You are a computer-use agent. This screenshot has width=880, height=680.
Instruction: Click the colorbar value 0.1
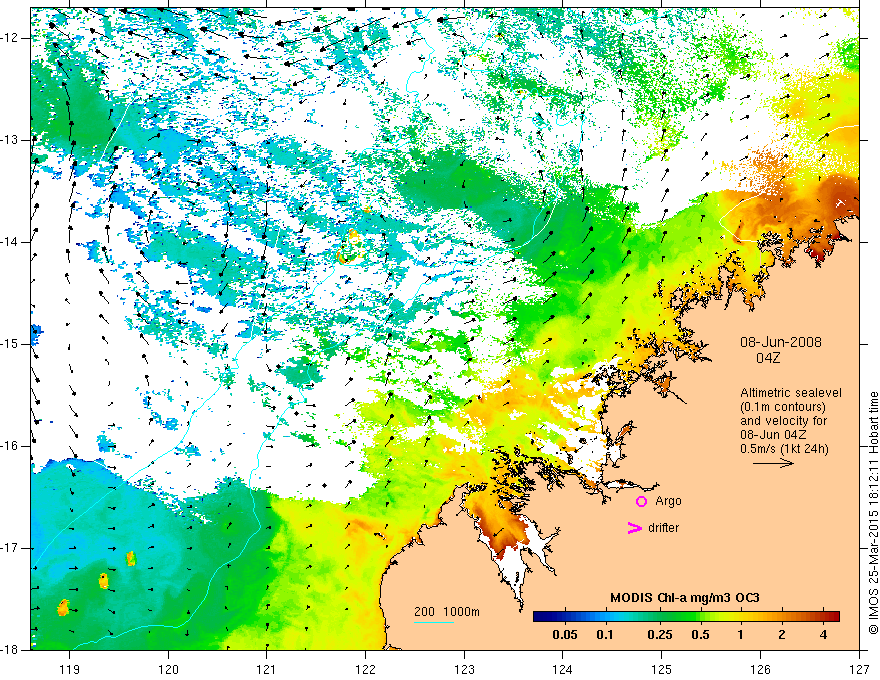pos(604,635)
